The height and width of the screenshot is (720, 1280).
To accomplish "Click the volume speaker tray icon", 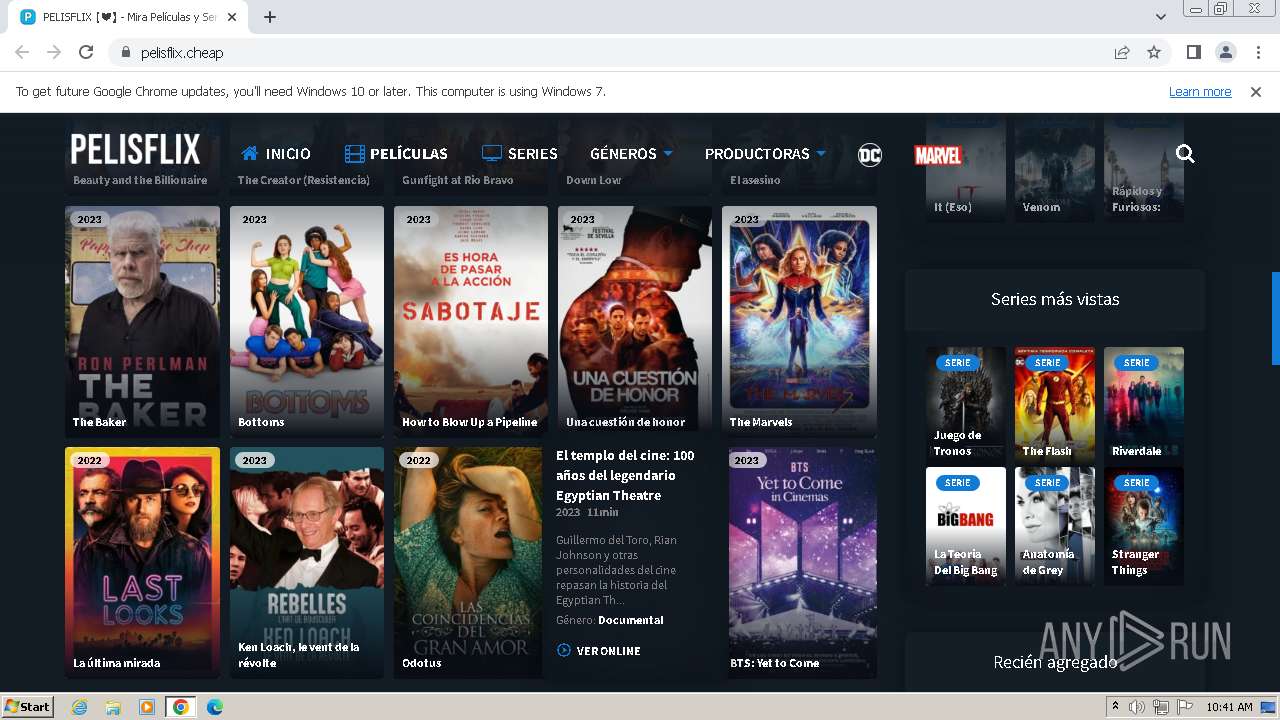I will [x=1137, y=707].
